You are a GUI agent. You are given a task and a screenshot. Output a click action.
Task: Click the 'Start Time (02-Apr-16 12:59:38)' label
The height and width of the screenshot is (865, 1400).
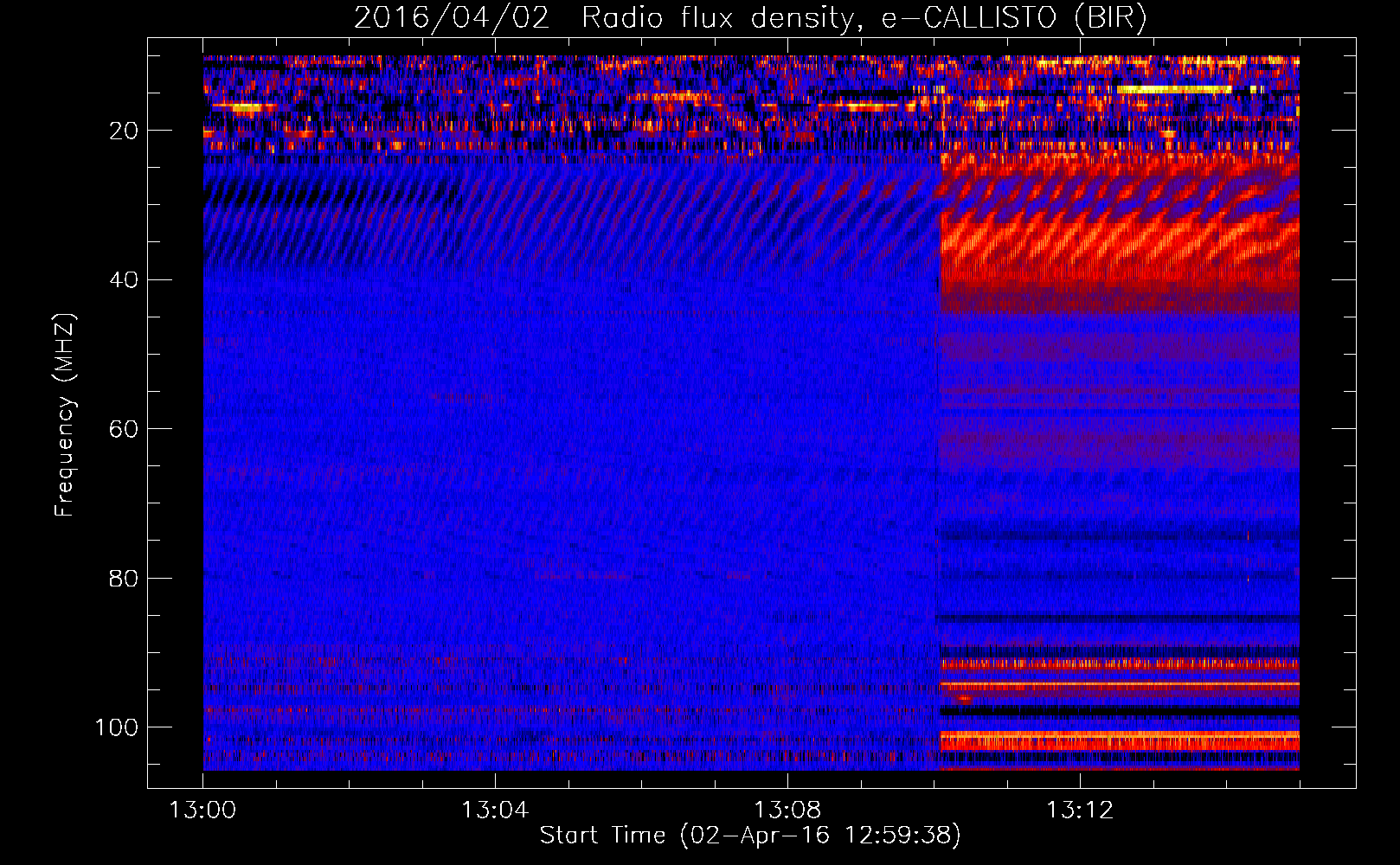click(x=750, y=836)
